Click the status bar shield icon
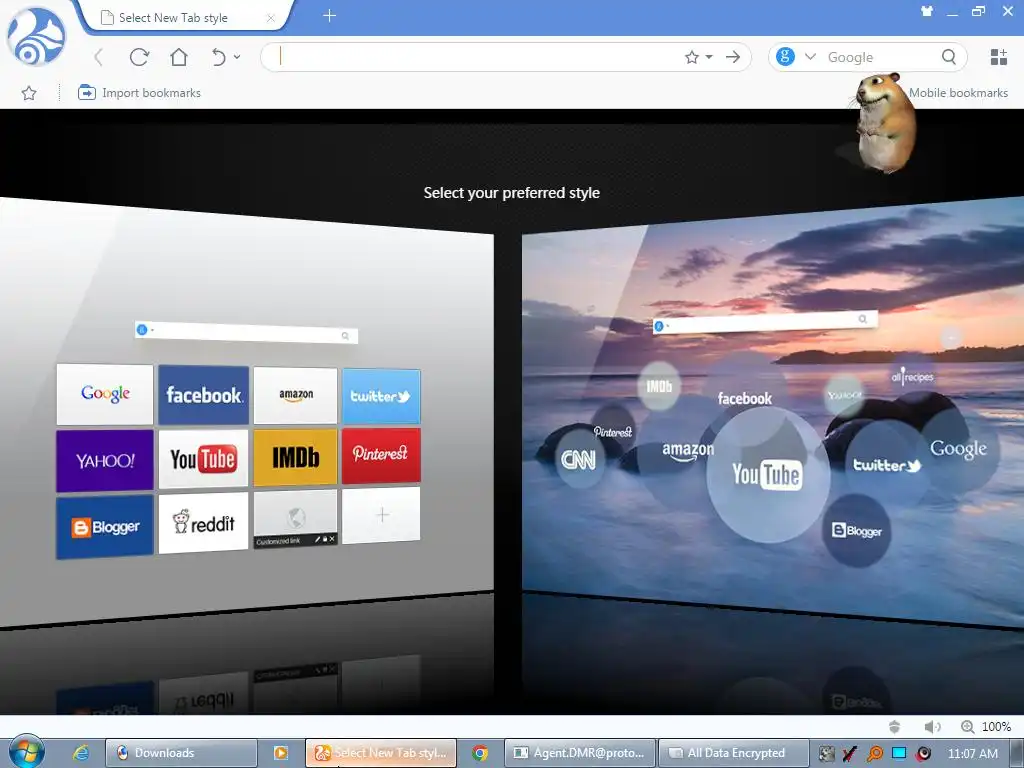The width and height of the screenshot is (1024, 768). click(895, 726)
